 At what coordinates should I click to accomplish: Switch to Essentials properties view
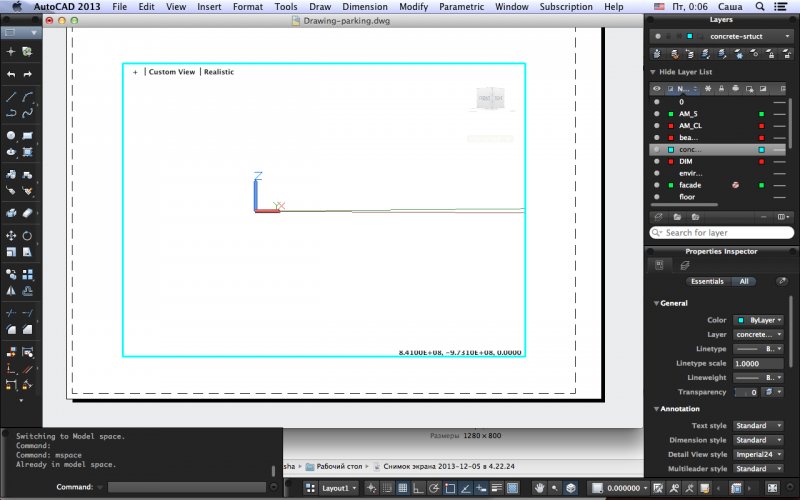click(x=707, y=281)
